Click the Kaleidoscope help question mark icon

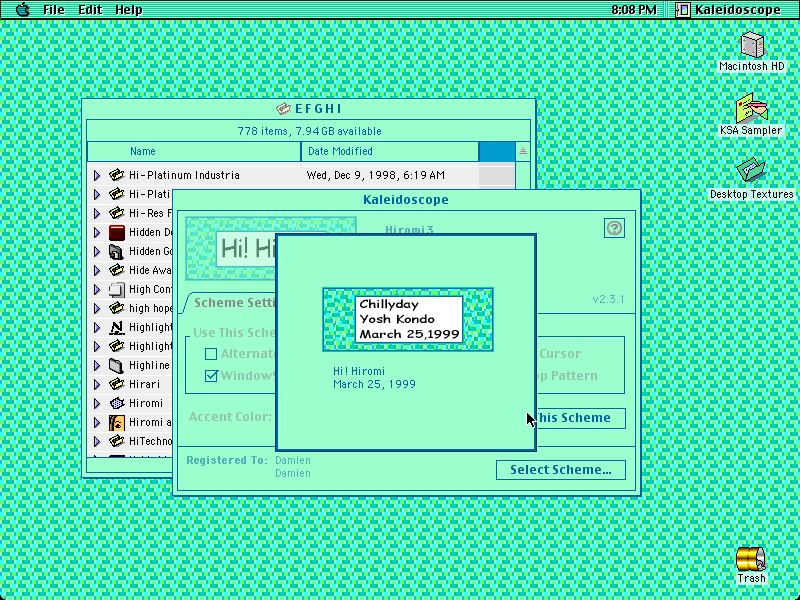[x=614, y=228]
